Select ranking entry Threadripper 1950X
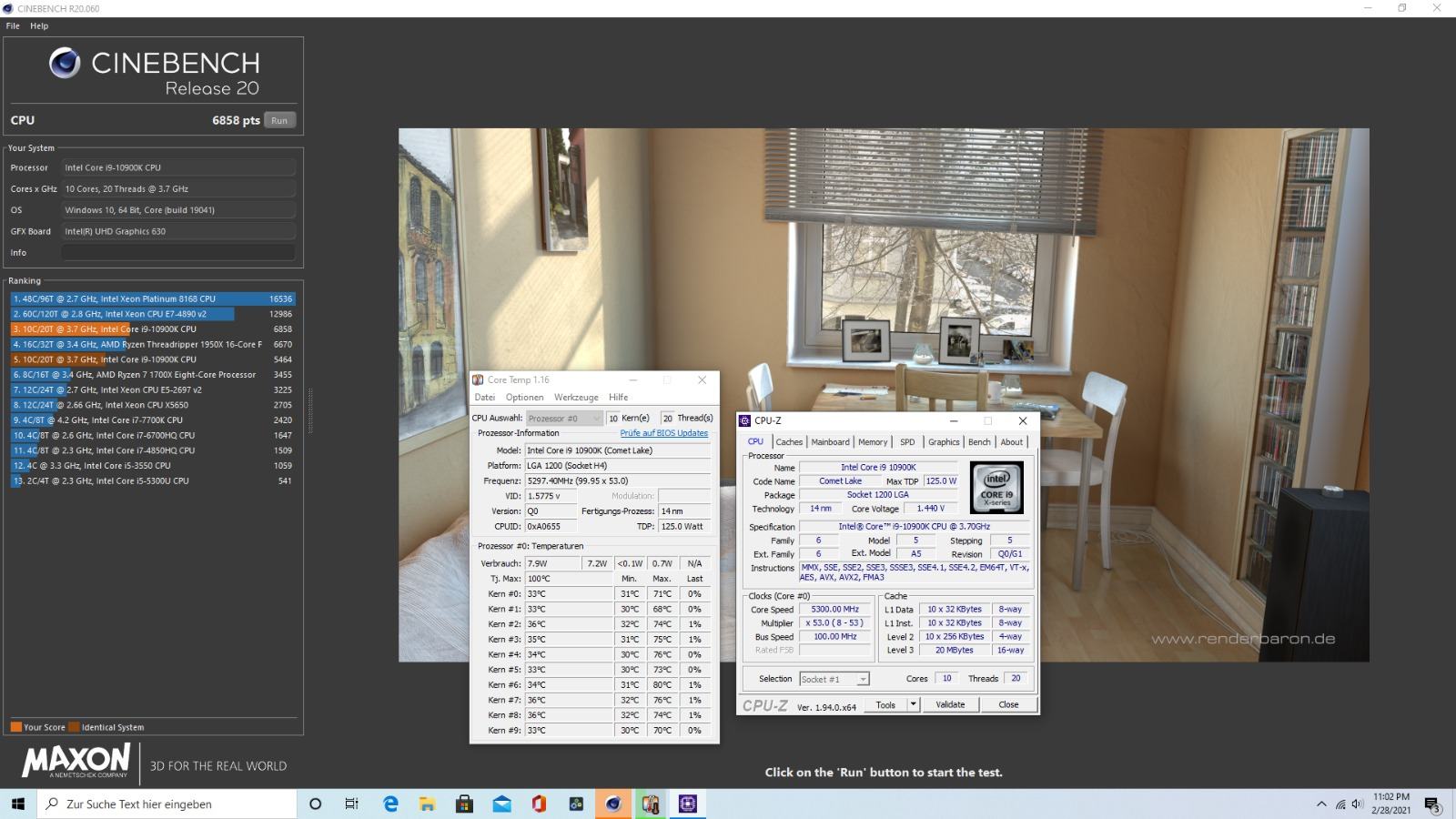Viewport: 1456px width, 819px height. pos(153,344)
